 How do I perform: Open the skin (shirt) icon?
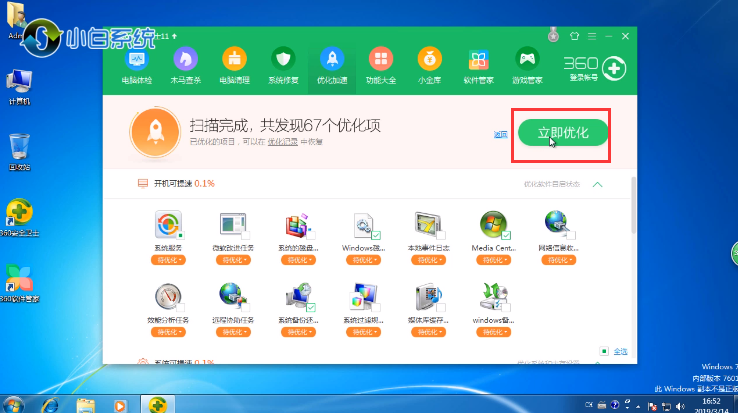click(x=574, y=36)
